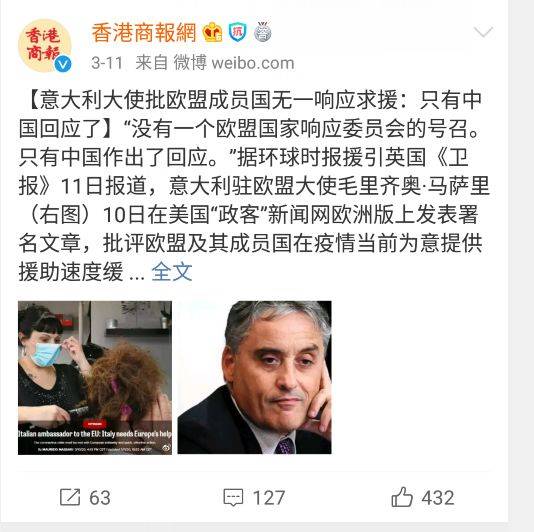The image size is (534, 532).
Task: View the hairdresser mask article thumbnail
Action: (95, 378)
